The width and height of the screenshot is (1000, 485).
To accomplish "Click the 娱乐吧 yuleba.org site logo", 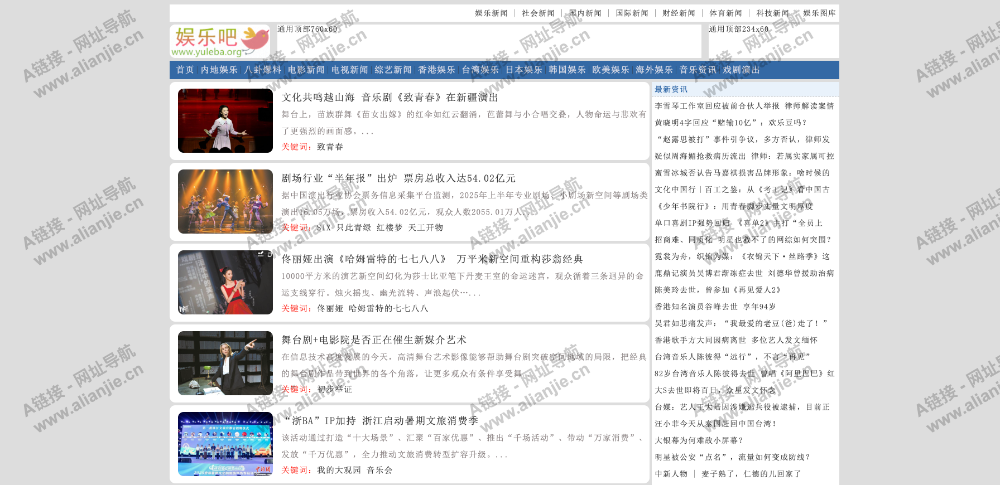I will point(220,41).
